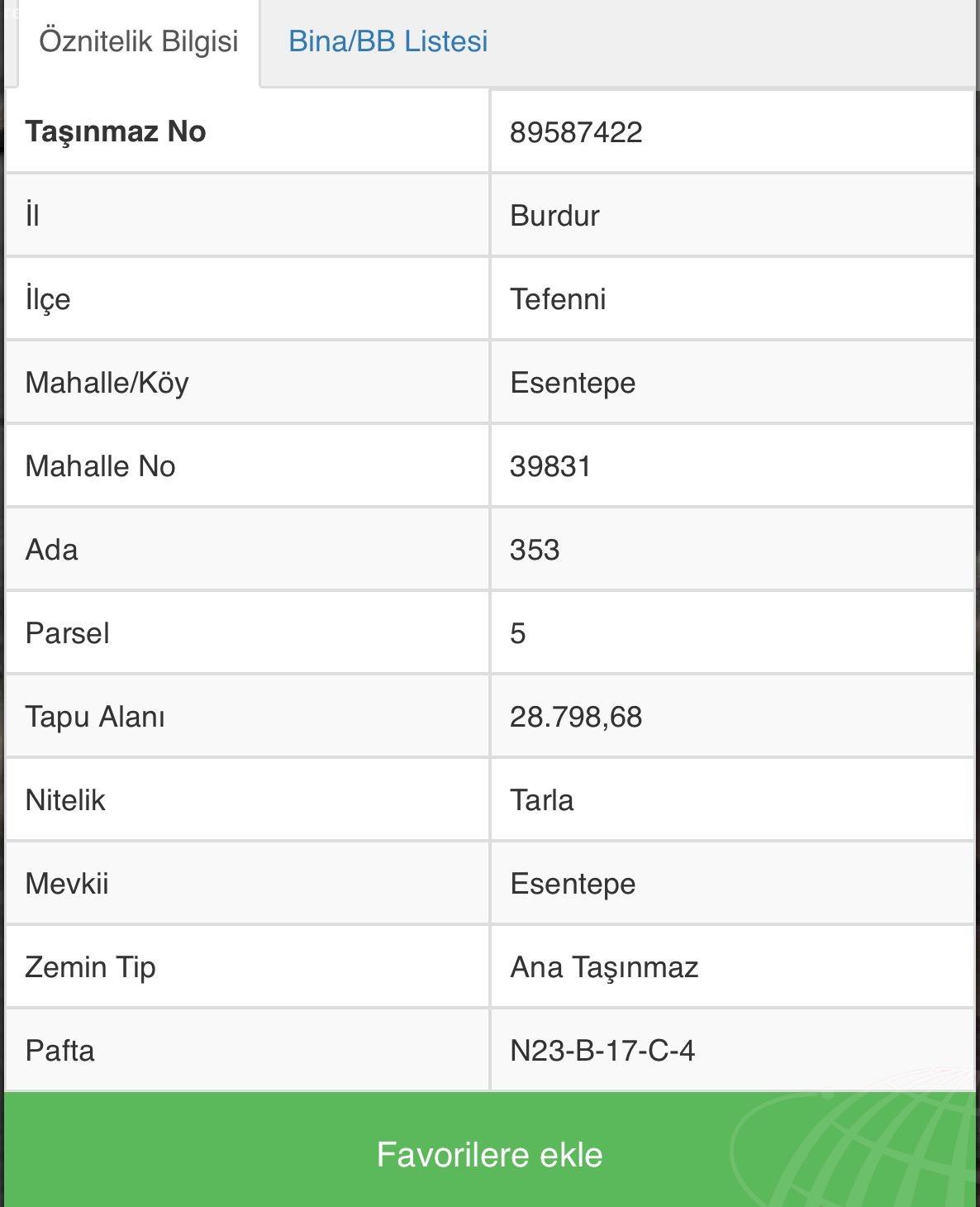Select the Pafta row label
Image resolution: width=980 pixels, height=1207 pixels.
tap(59, 1051)
